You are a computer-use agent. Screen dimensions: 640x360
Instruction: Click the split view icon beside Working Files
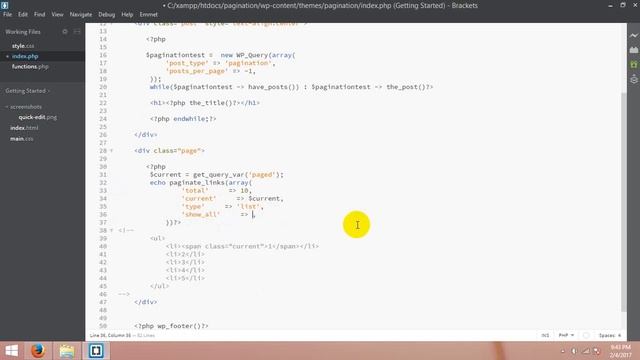click(77, 31)
